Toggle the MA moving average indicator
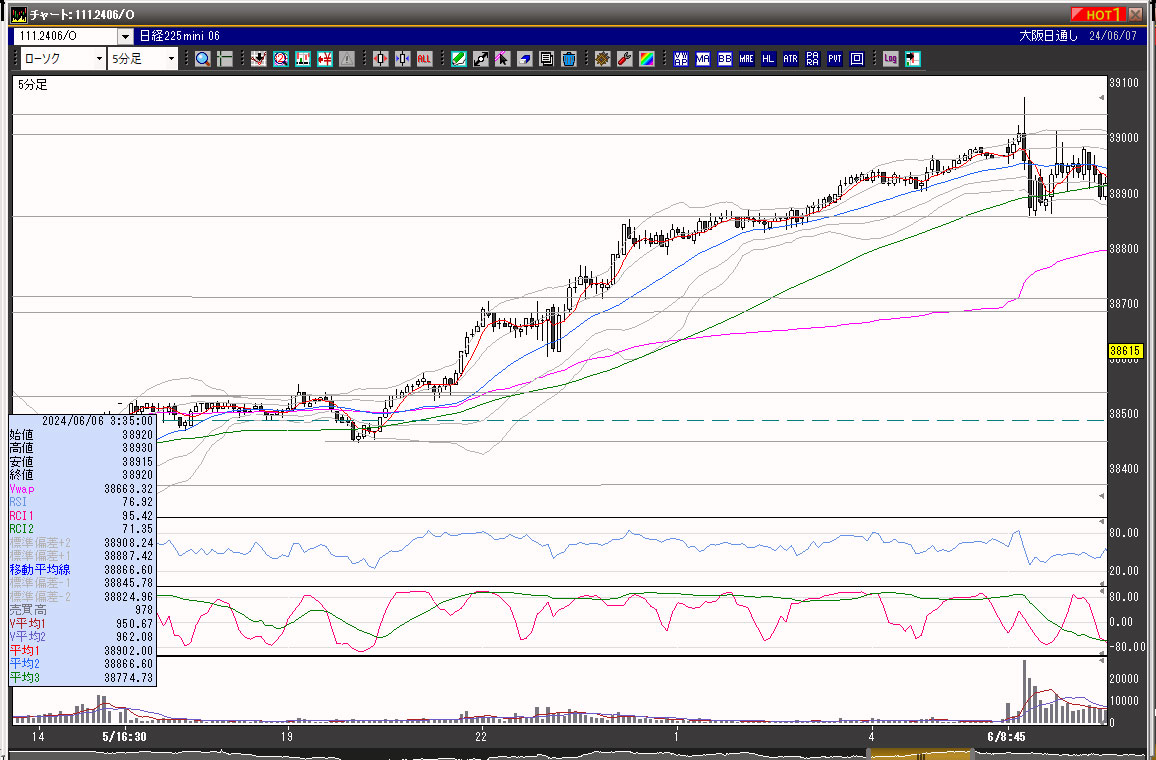The image size is (1156, 760). coord(703,59)
